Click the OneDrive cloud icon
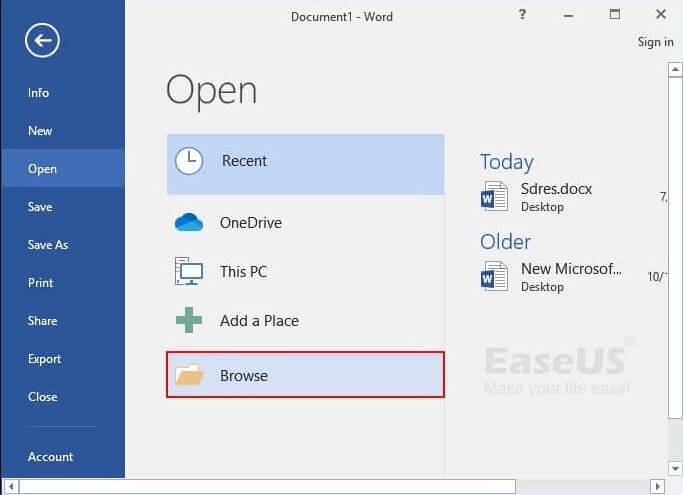Screen dimensions: 683x495 (x=189, y=223)
